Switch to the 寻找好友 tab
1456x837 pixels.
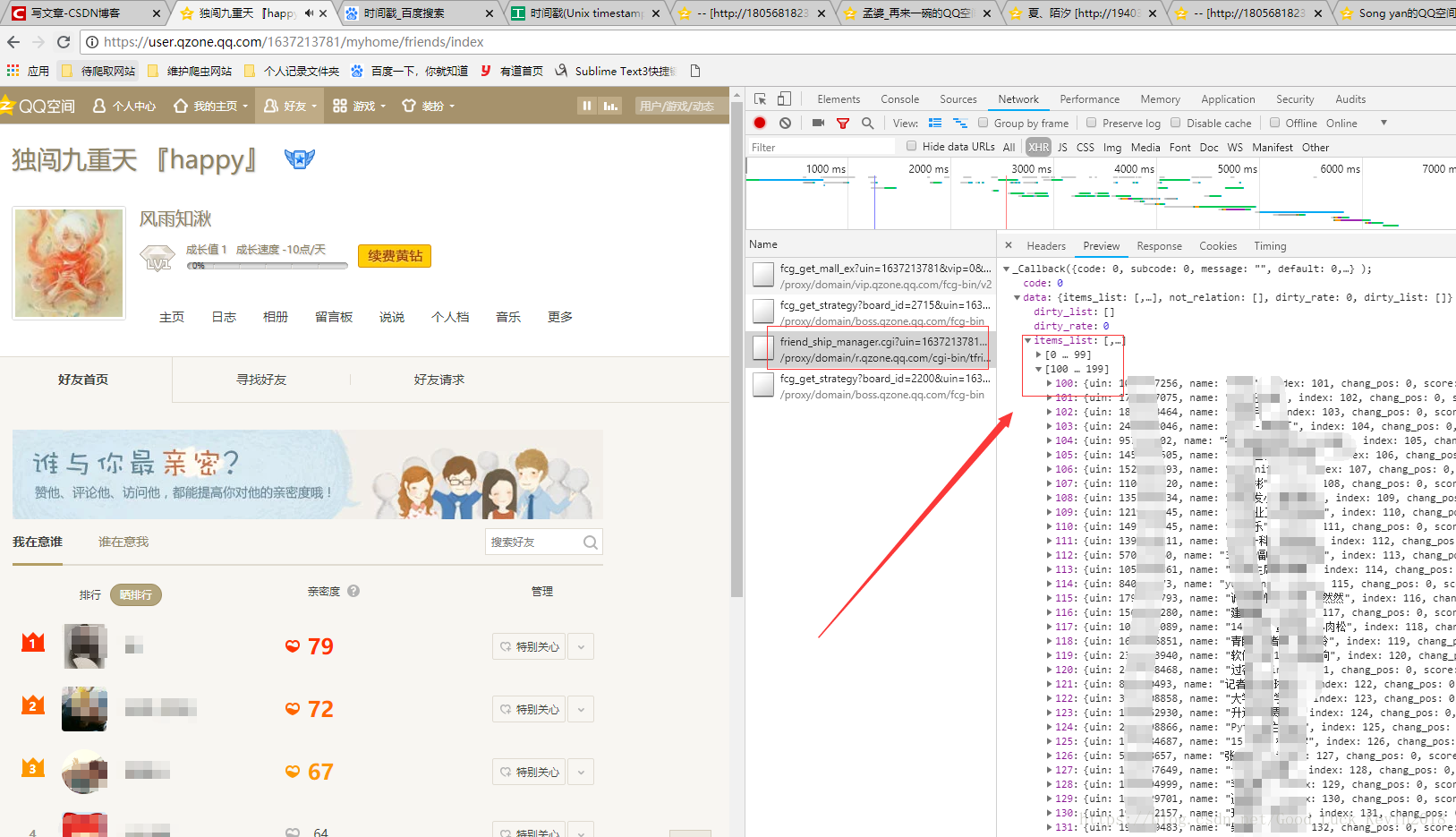click(x=261, y=380)
